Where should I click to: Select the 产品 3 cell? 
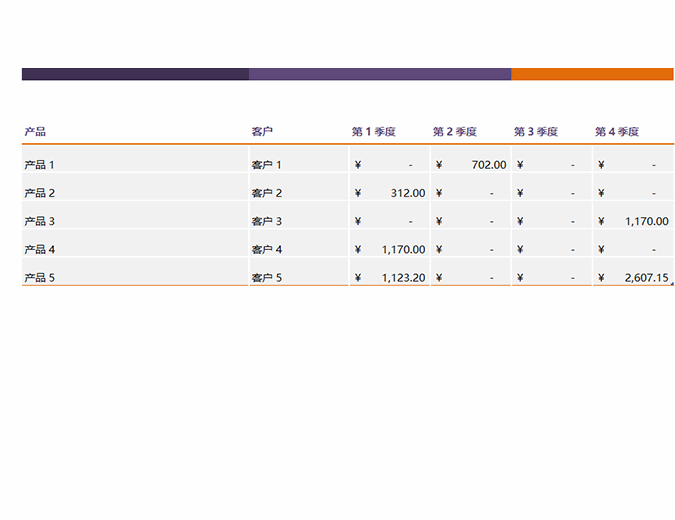[40, 222]
